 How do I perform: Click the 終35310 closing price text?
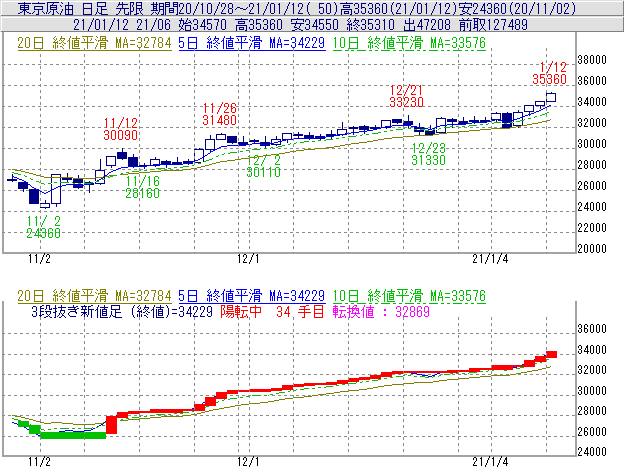pos(370,25)
